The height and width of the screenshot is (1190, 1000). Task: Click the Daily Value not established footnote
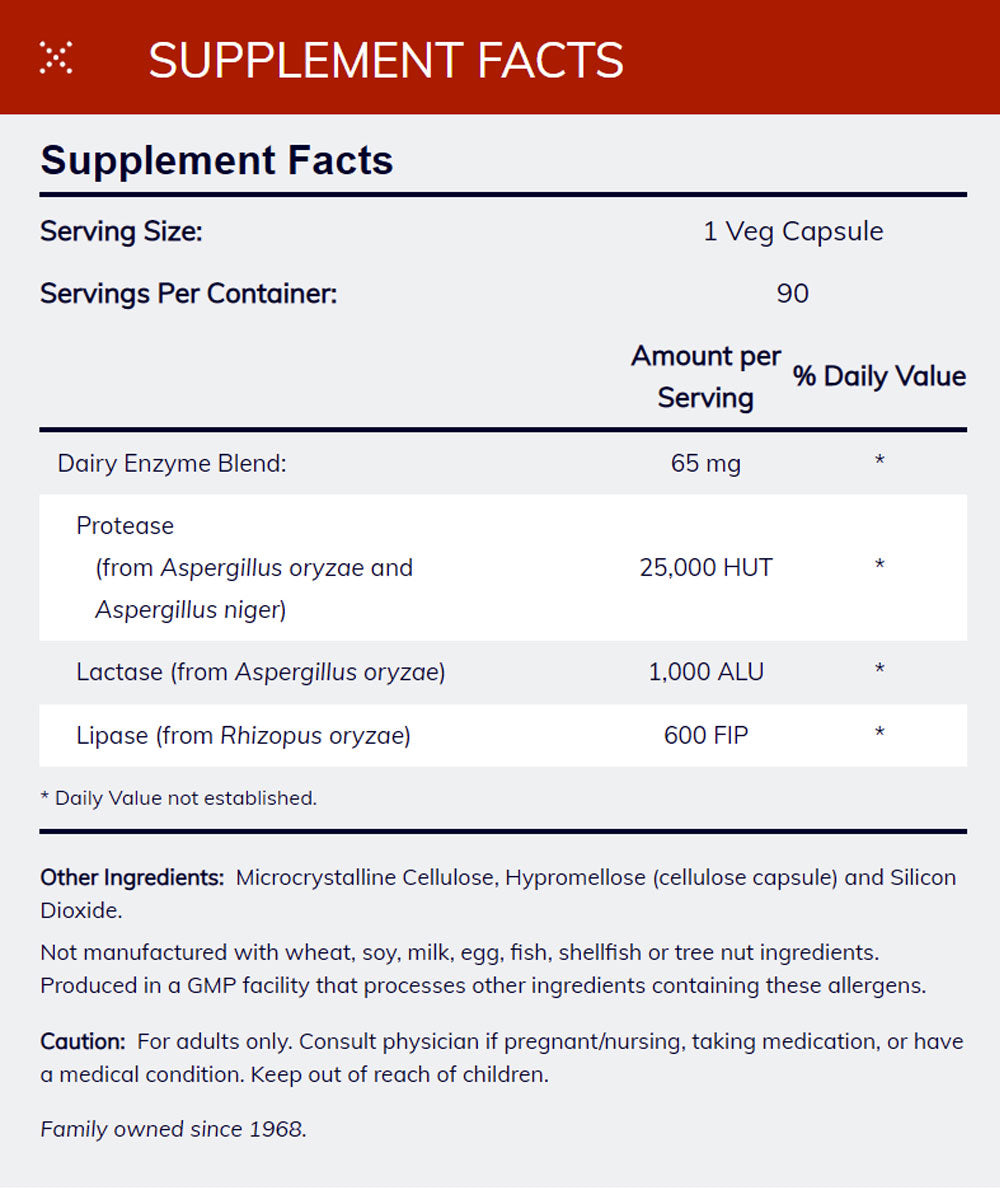pos(178,798)
